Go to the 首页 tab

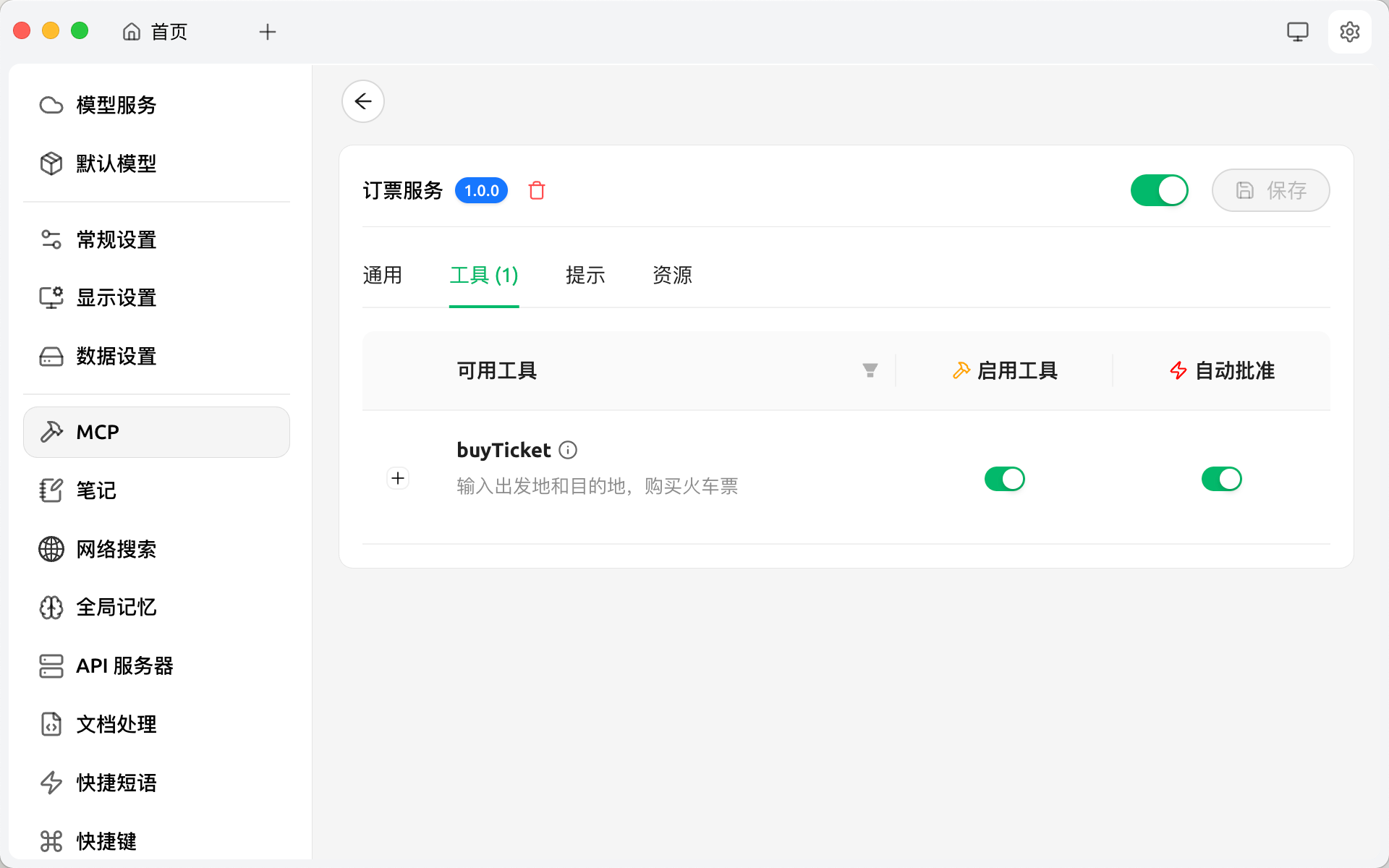156,32
